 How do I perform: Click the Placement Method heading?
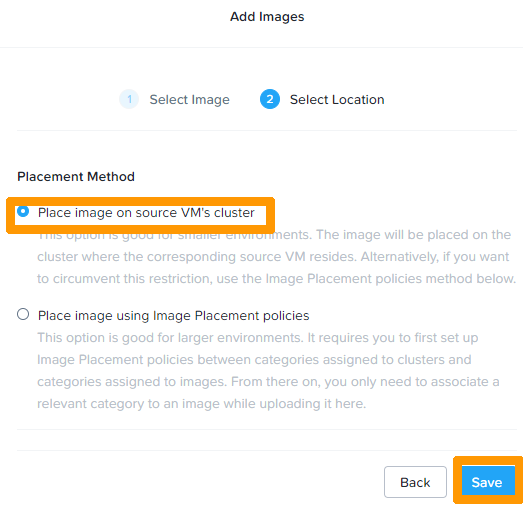click(76, 176)
